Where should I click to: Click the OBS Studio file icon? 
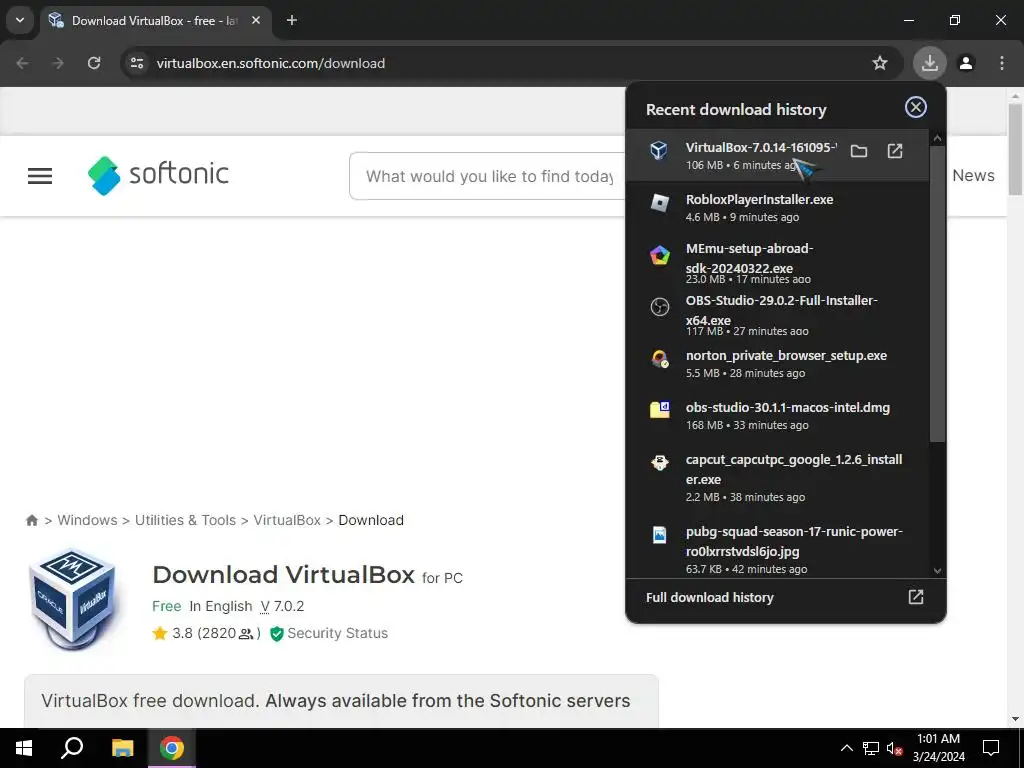[660, 306]
